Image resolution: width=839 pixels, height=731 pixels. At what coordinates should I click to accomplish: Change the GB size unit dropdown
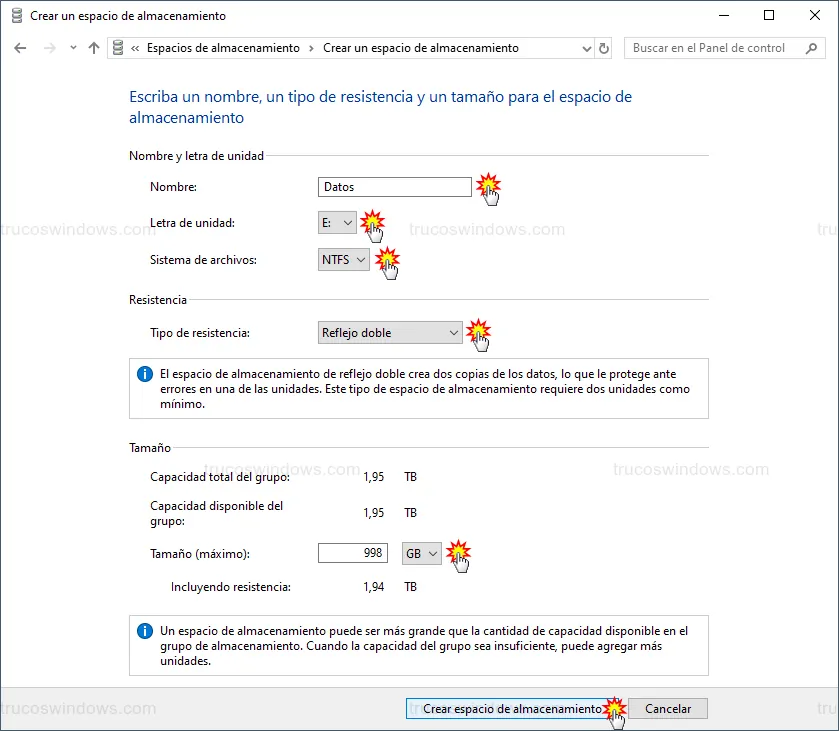coord(421,554)
